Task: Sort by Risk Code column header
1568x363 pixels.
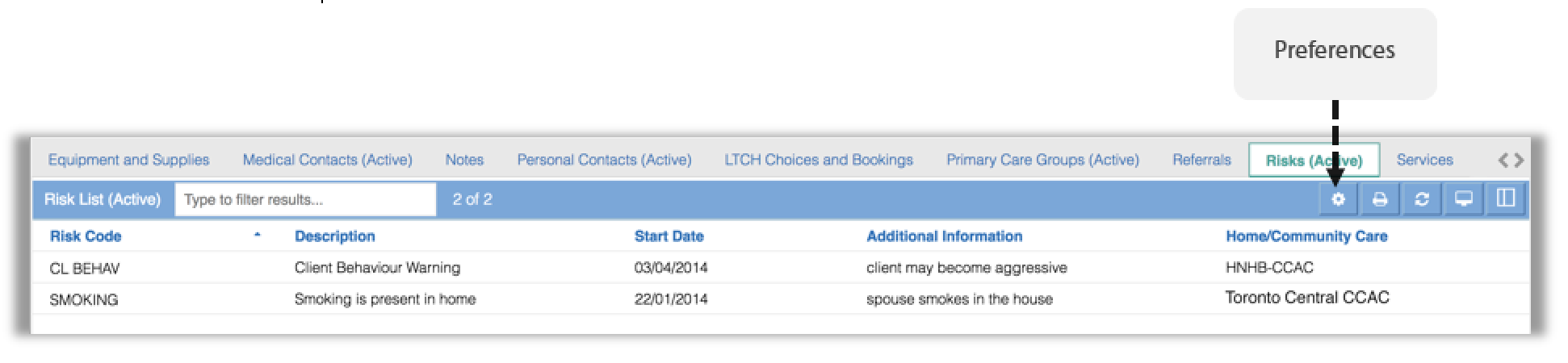Action: tap(86, 236)
